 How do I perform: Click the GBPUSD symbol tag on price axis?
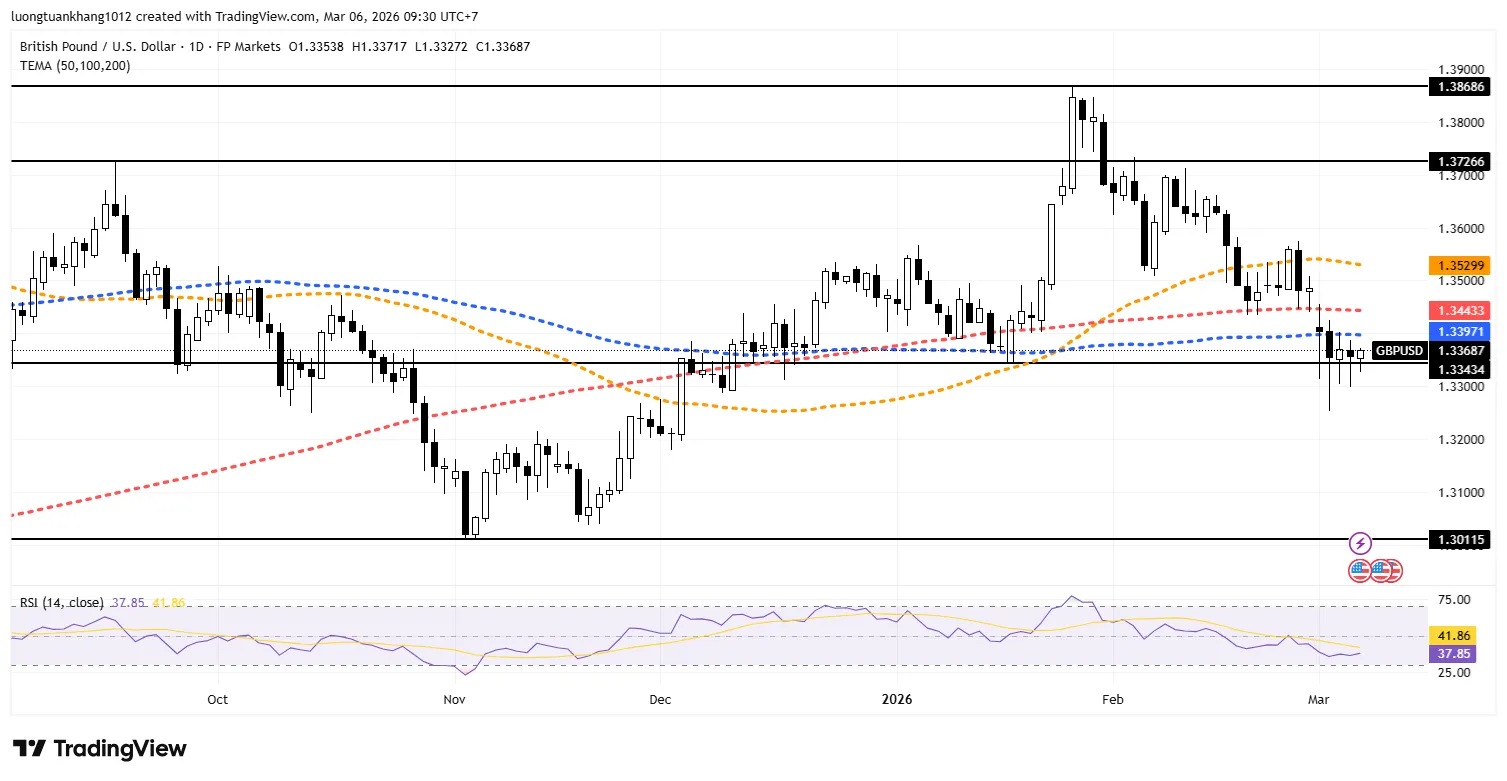pos(1398,351)
